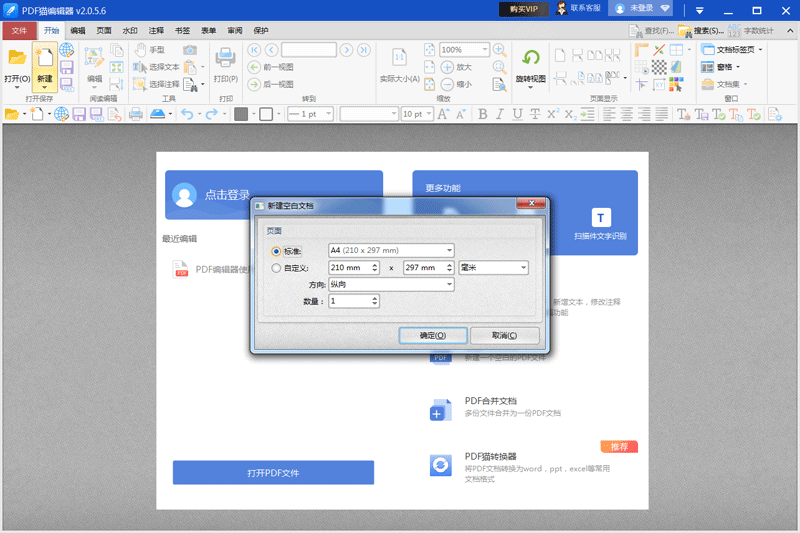Click the dark gray fill color swatch
The image size is (800, 533).
[240, 114]
